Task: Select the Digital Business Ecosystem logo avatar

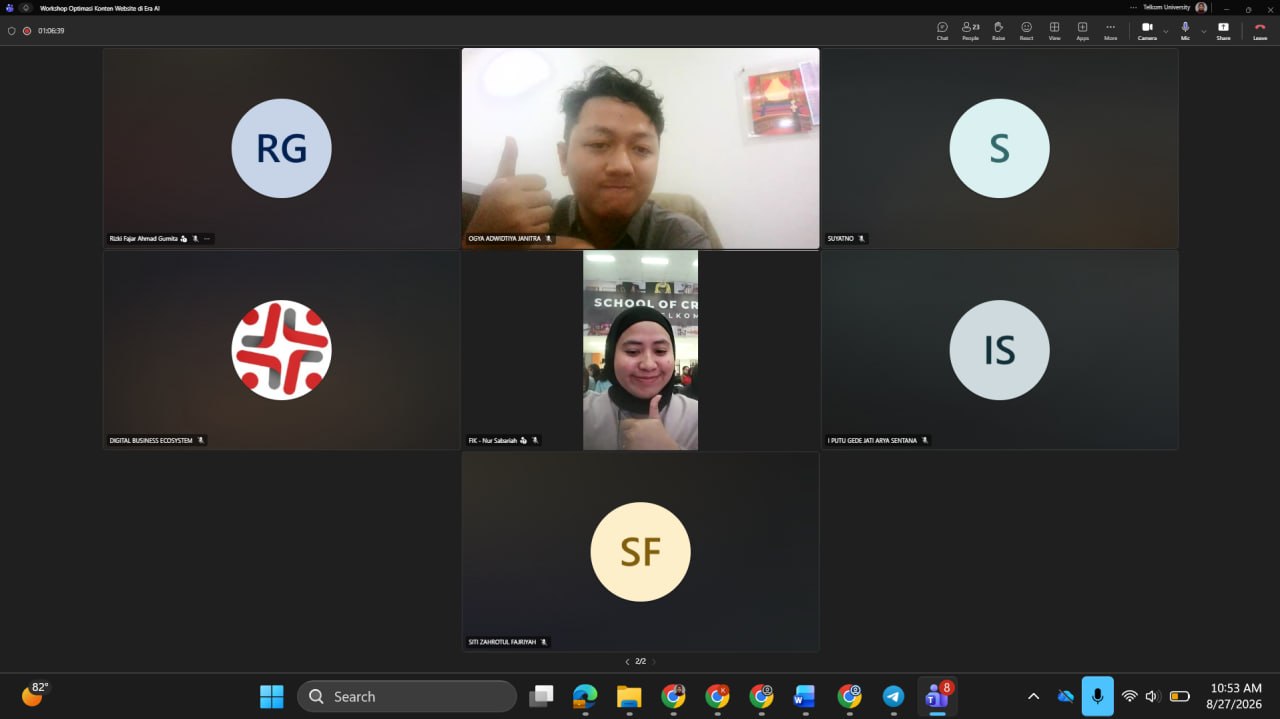Action: coord(281,350)
